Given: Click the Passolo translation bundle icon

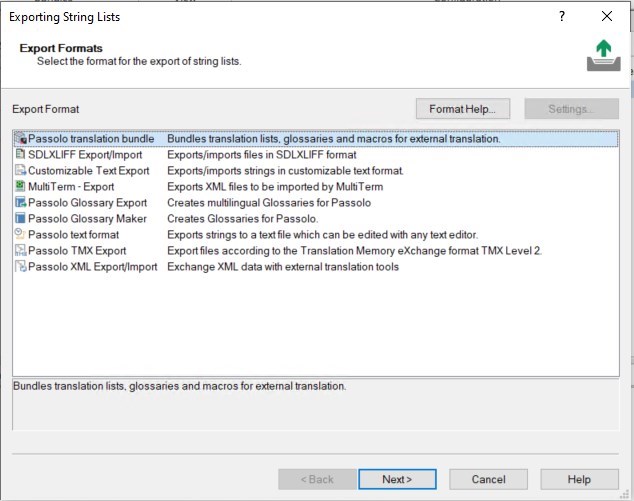Looking at the screenshot, I should point(21,139).
